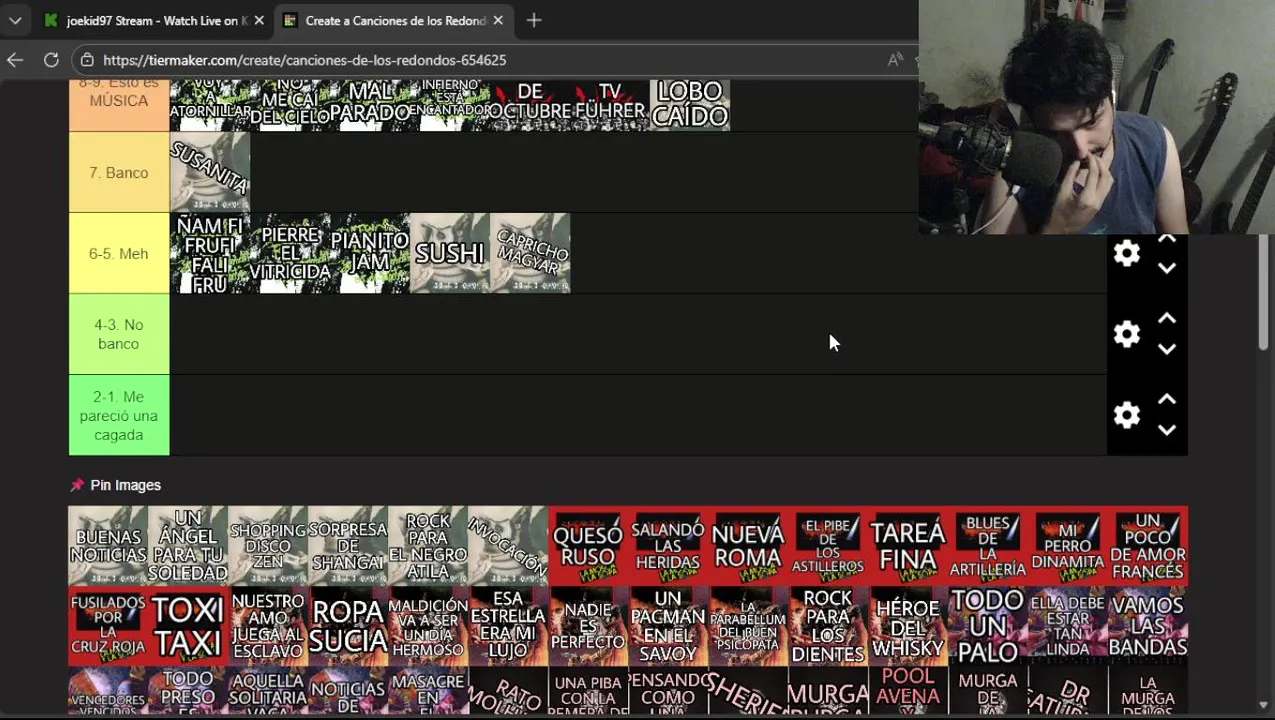Select the Shopping Disco Zen tile
1275x720 pixels.
coord(268,545)
